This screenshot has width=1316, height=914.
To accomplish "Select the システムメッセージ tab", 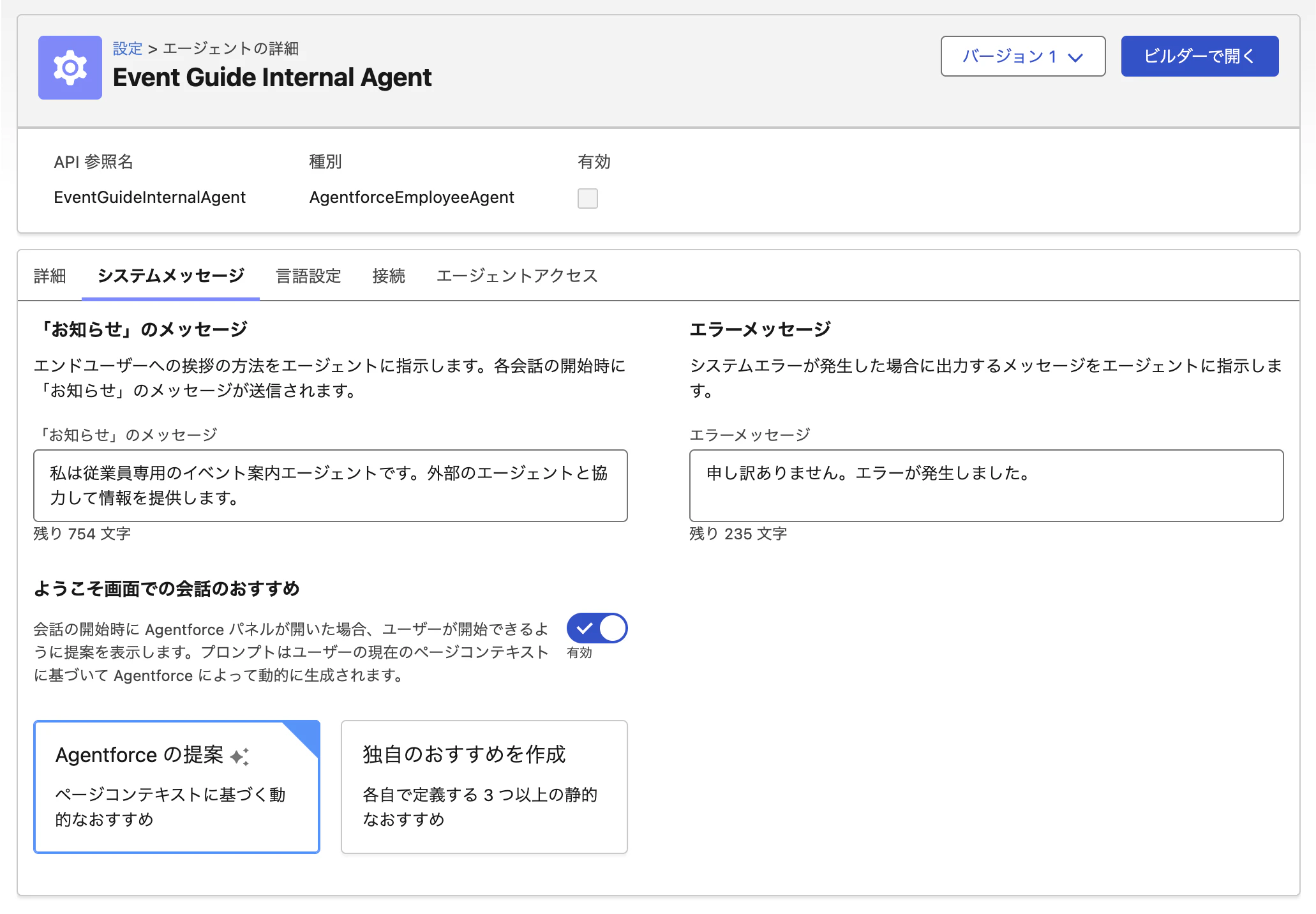I will point(170,276).
